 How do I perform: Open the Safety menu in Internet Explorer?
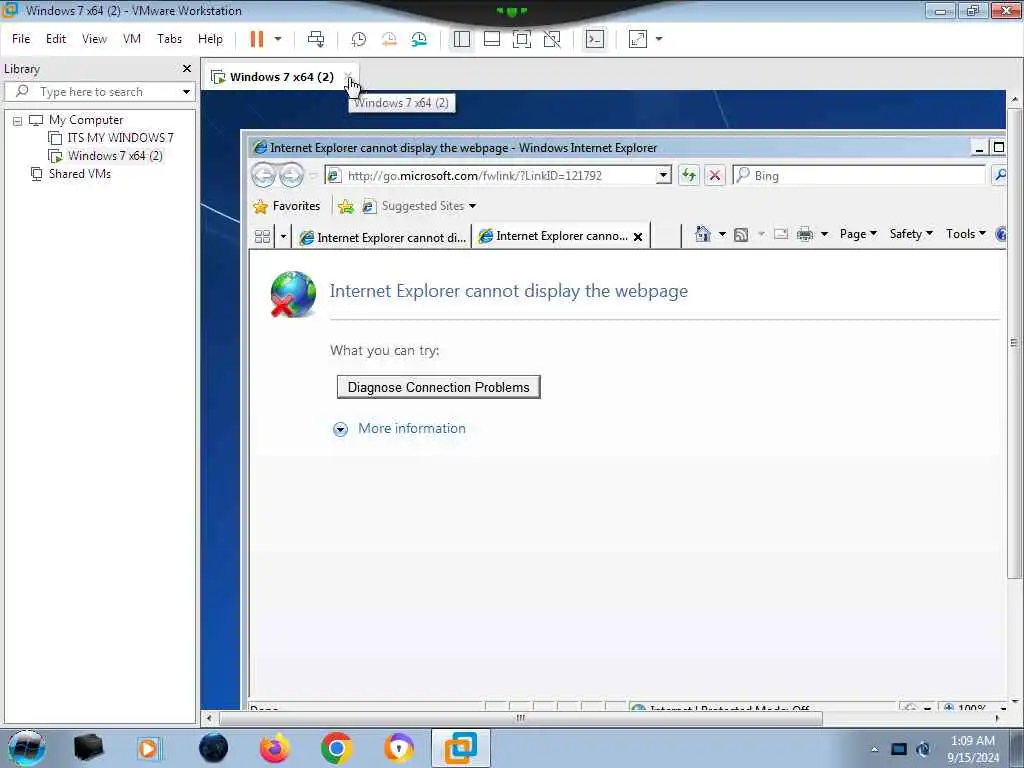click(x=911, y=234)
